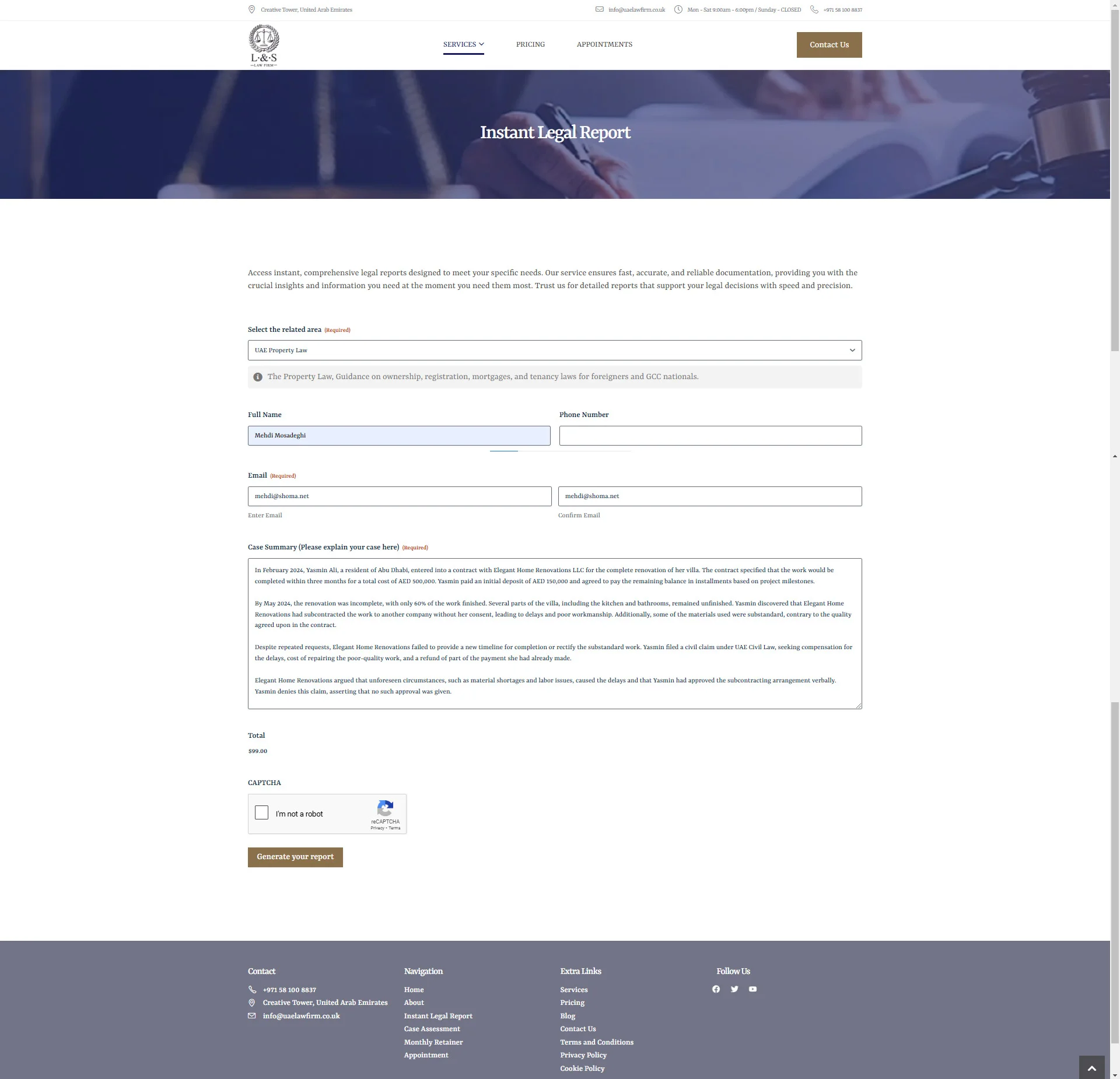This screenshot has height=1079, width=1120.
Task: Focus the Phone Number input field
Action: click(x=710, y=436)
